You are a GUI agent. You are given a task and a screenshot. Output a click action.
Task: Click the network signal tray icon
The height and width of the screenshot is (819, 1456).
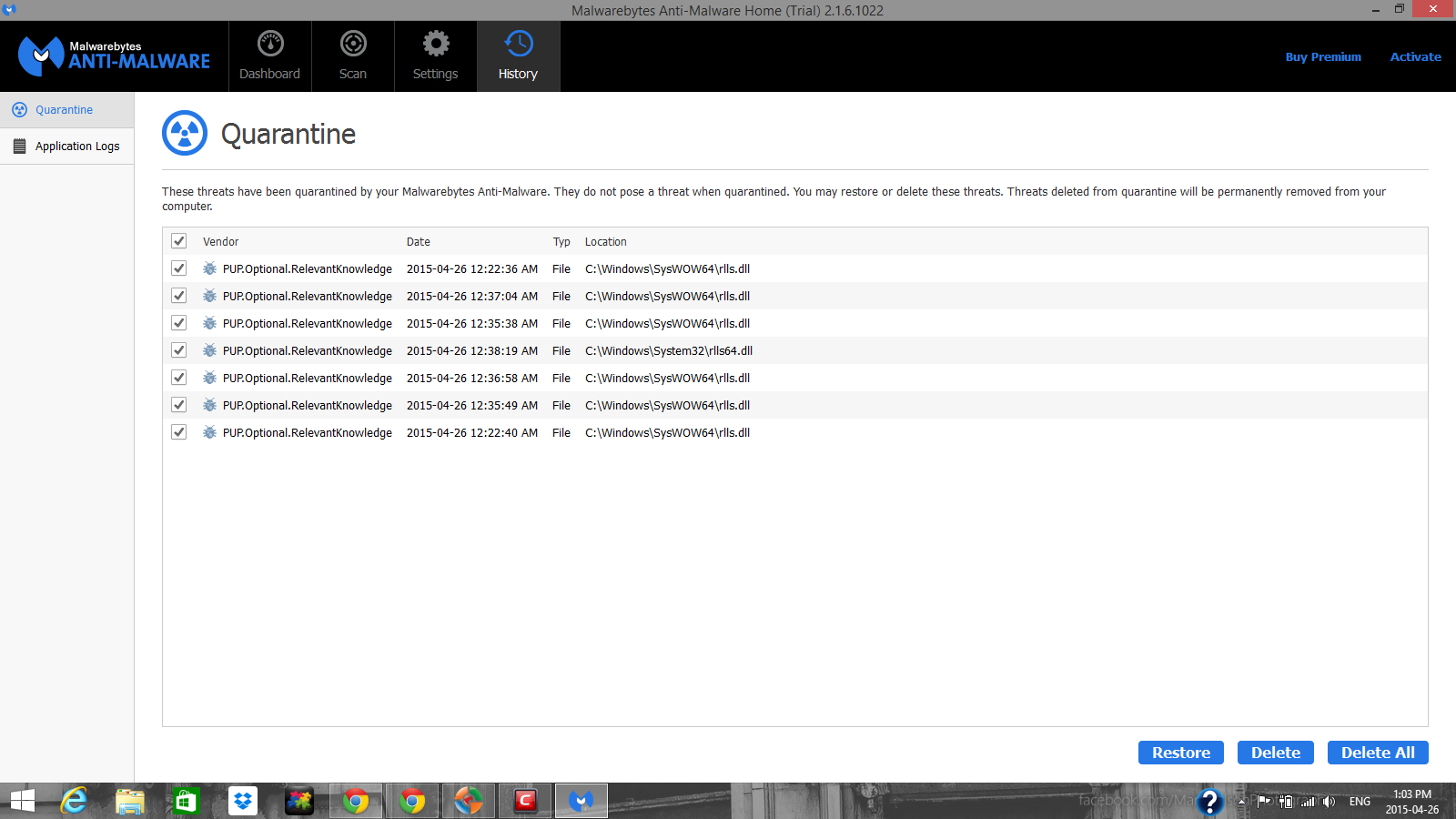point(1308,802)
